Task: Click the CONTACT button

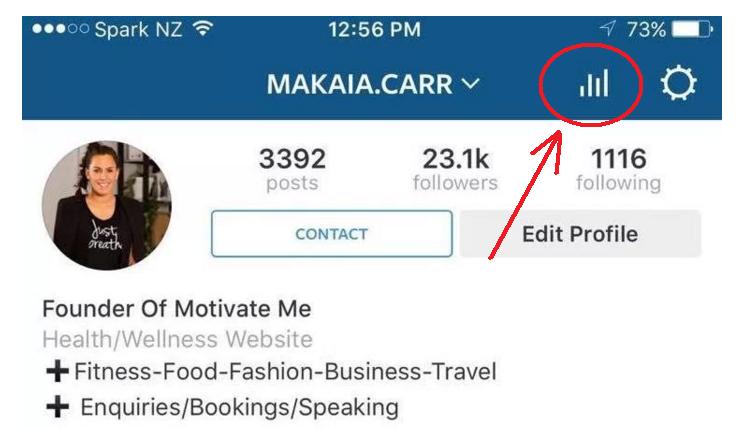Action: click(331, 234)
